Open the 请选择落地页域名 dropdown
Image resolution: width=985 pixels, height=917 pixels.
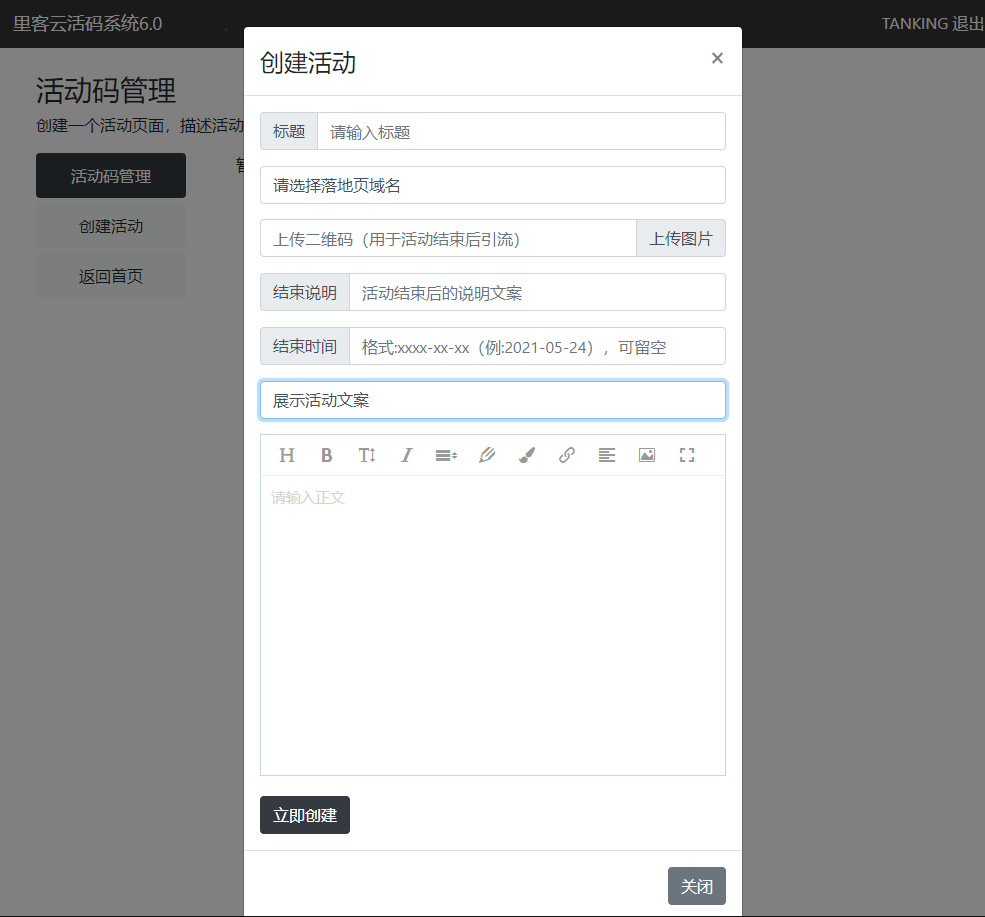tap(493, 185)
